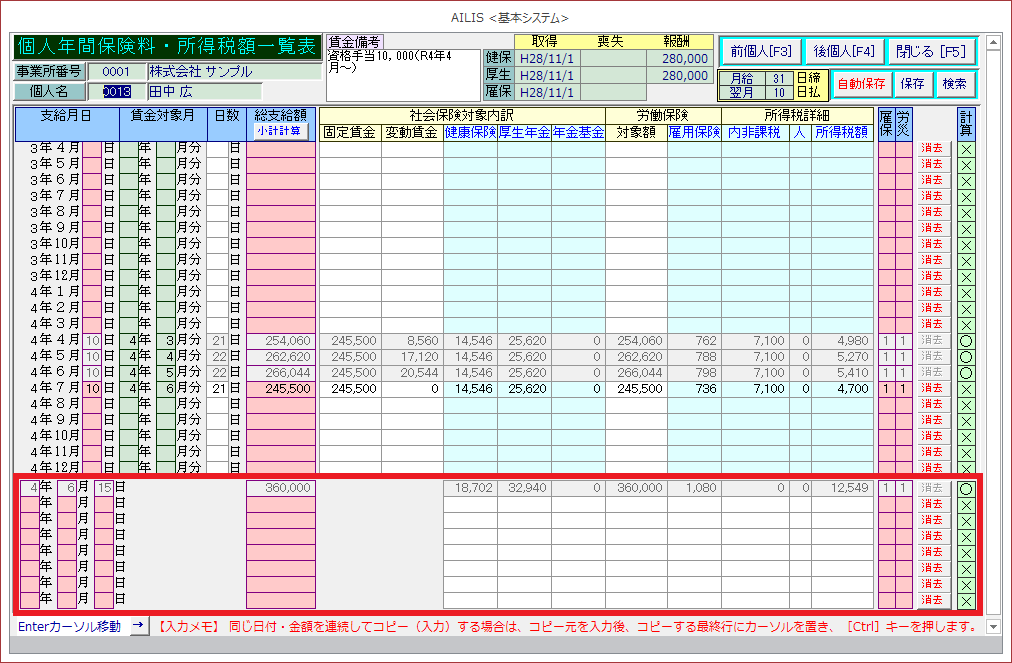Toggle 労災 flag for 4年7月 row

(903, 388)
